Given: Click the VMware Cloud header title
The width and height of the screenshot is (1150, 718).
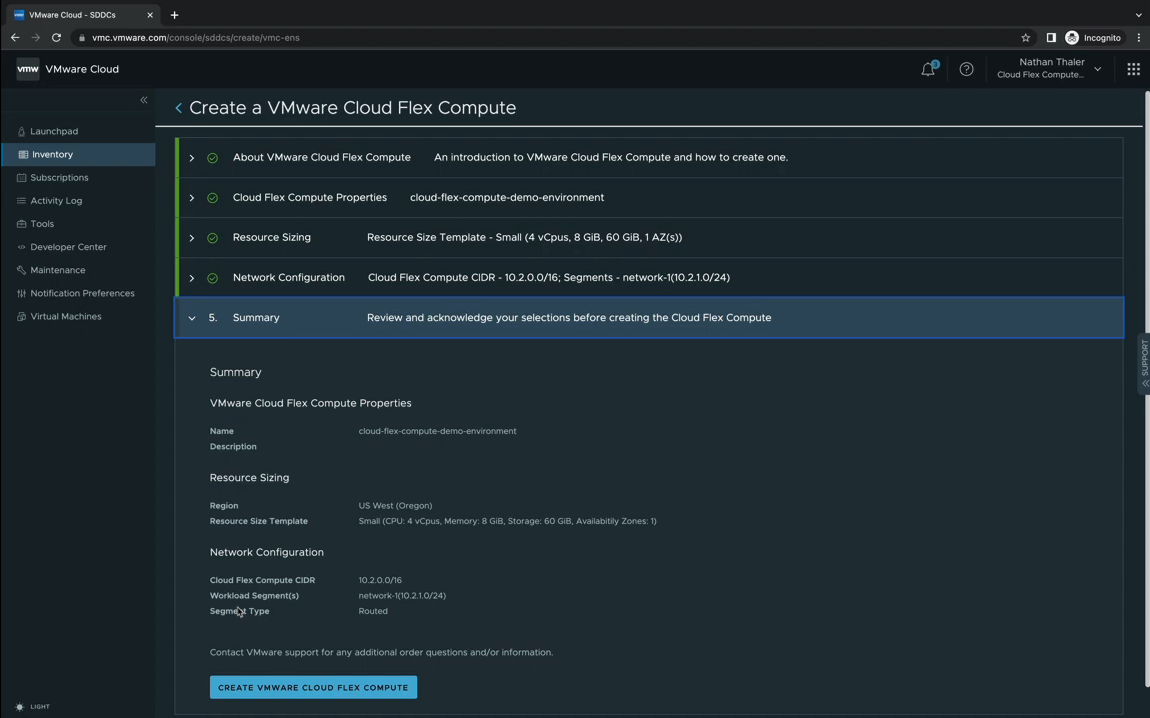Looking at the screenshot, I should coord(82,69).
